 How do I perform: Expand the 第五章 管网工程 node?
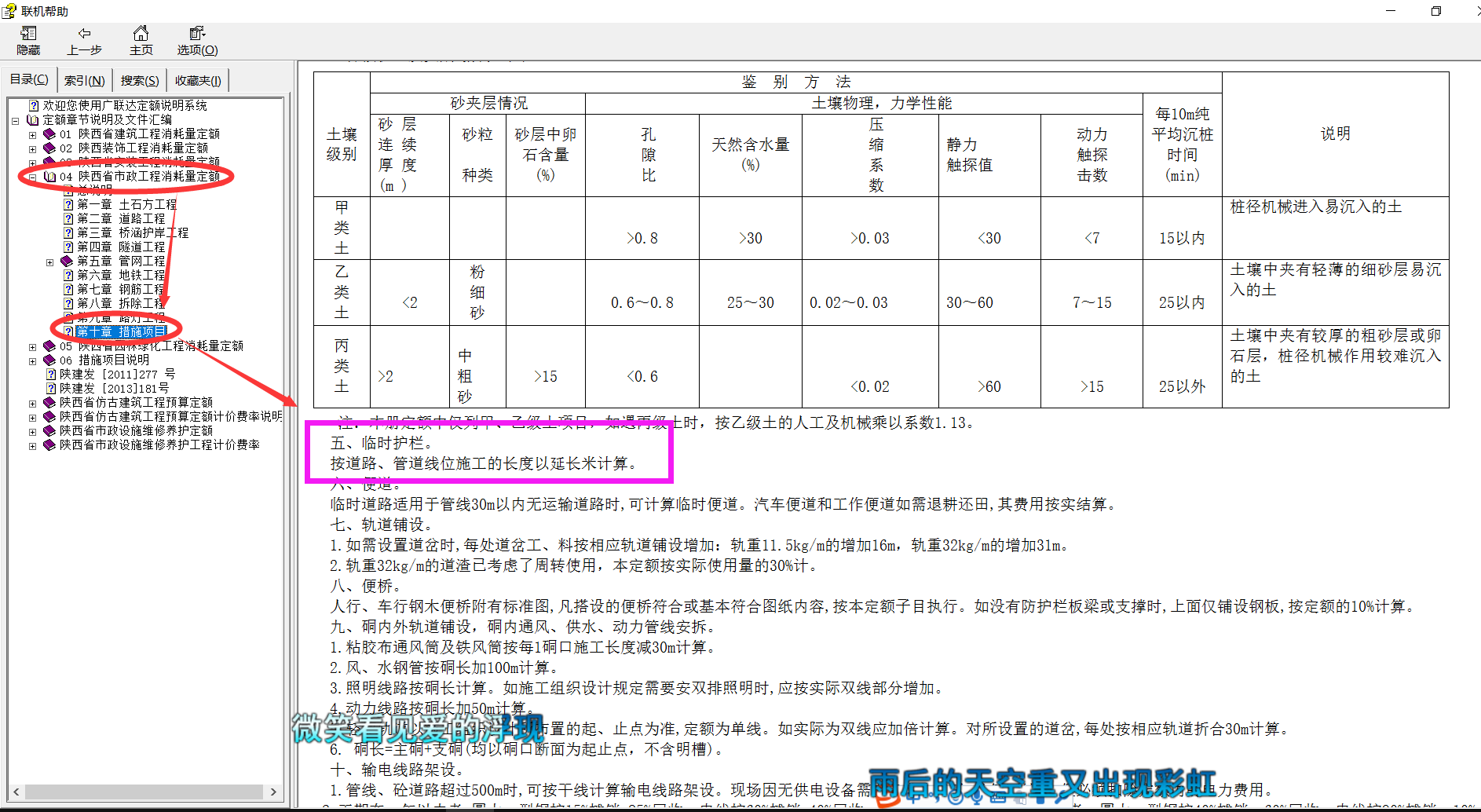[49, 262]
